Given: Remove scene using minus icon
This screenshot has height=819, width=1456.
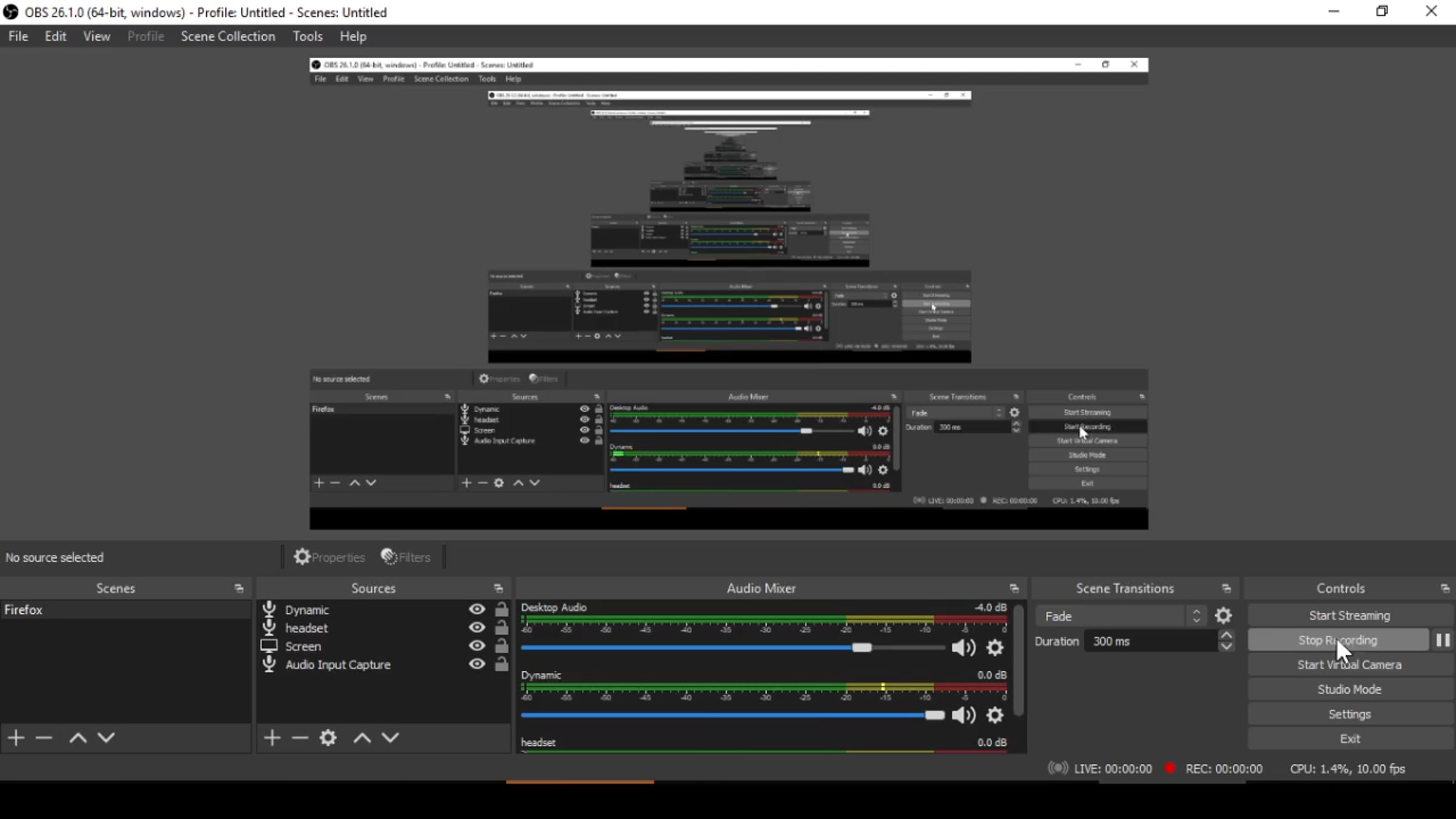Looking at the screenshot, I should coord(44,738).
